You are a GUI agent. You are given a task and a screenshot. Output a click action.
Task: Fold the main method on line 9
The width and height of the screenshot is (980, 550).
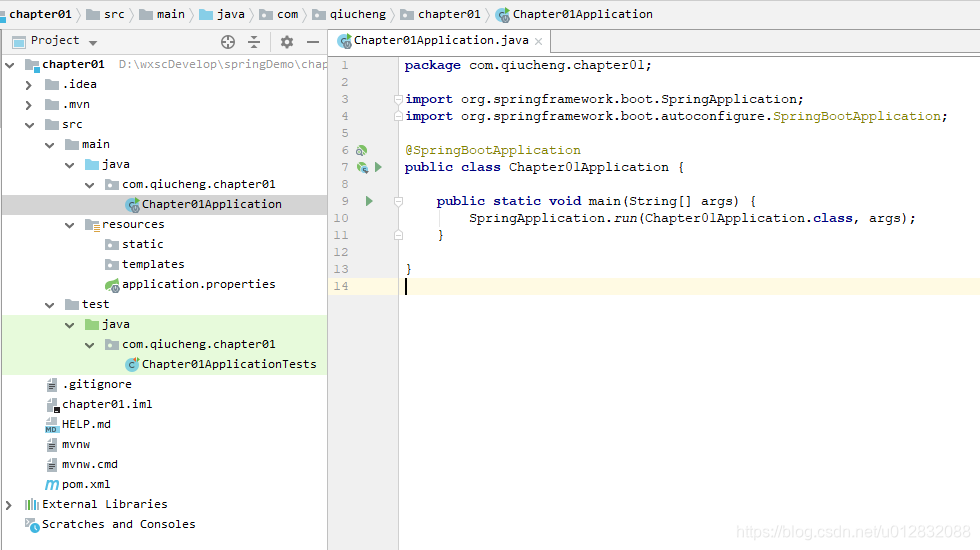(398, 201)
